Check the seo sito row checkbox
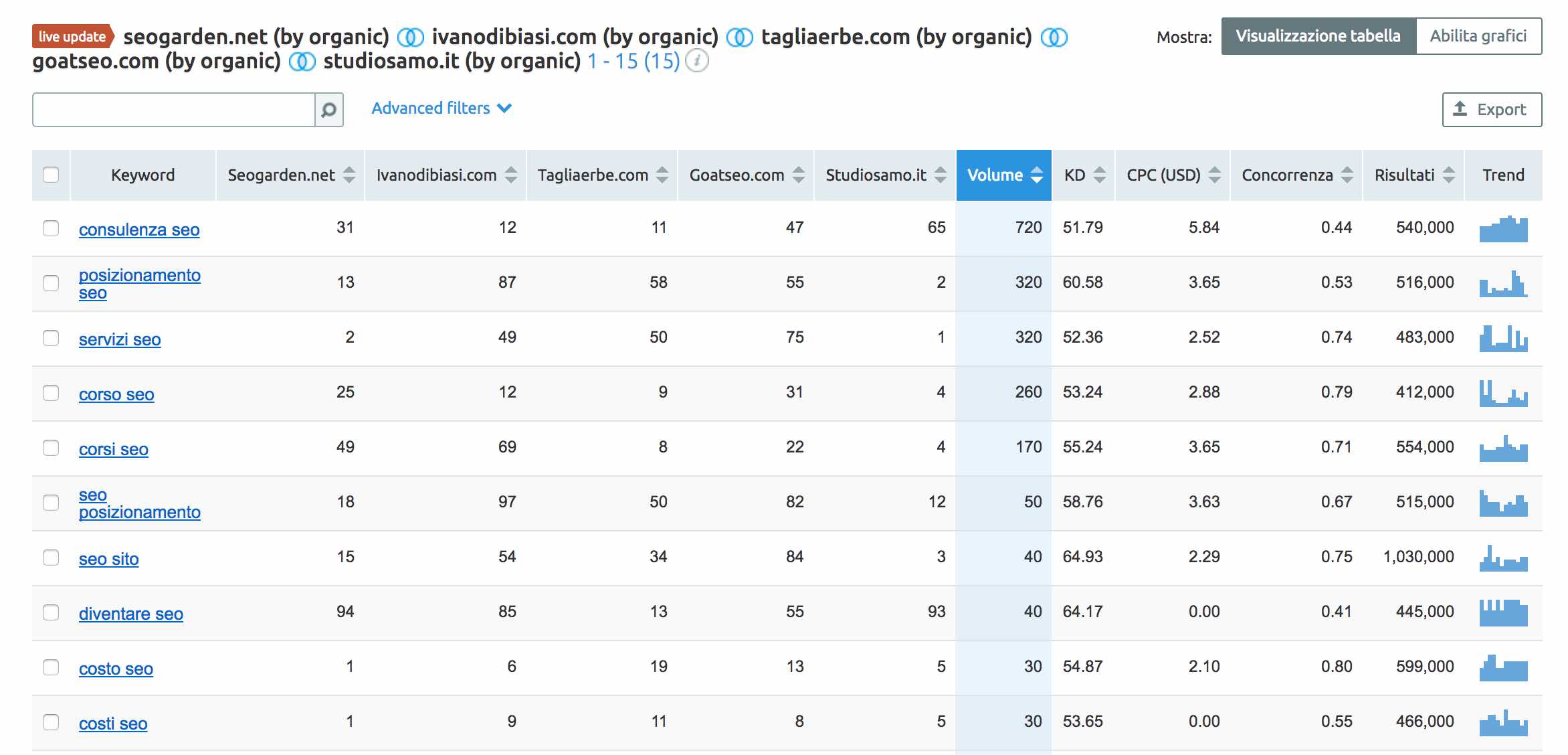The width and height of the screenshot is (1568, 755). (x=51, y=558)
